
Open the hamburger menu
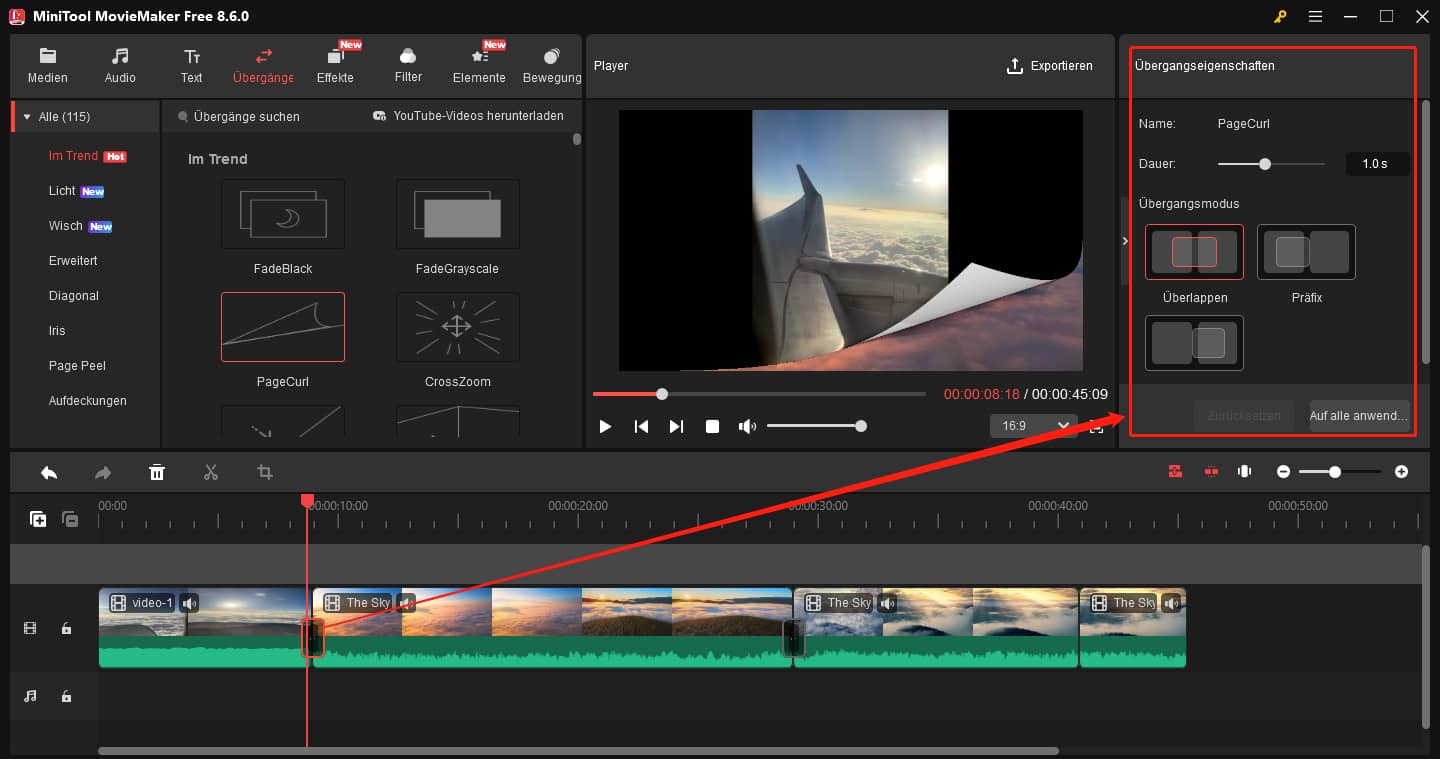coord(1315,16)
